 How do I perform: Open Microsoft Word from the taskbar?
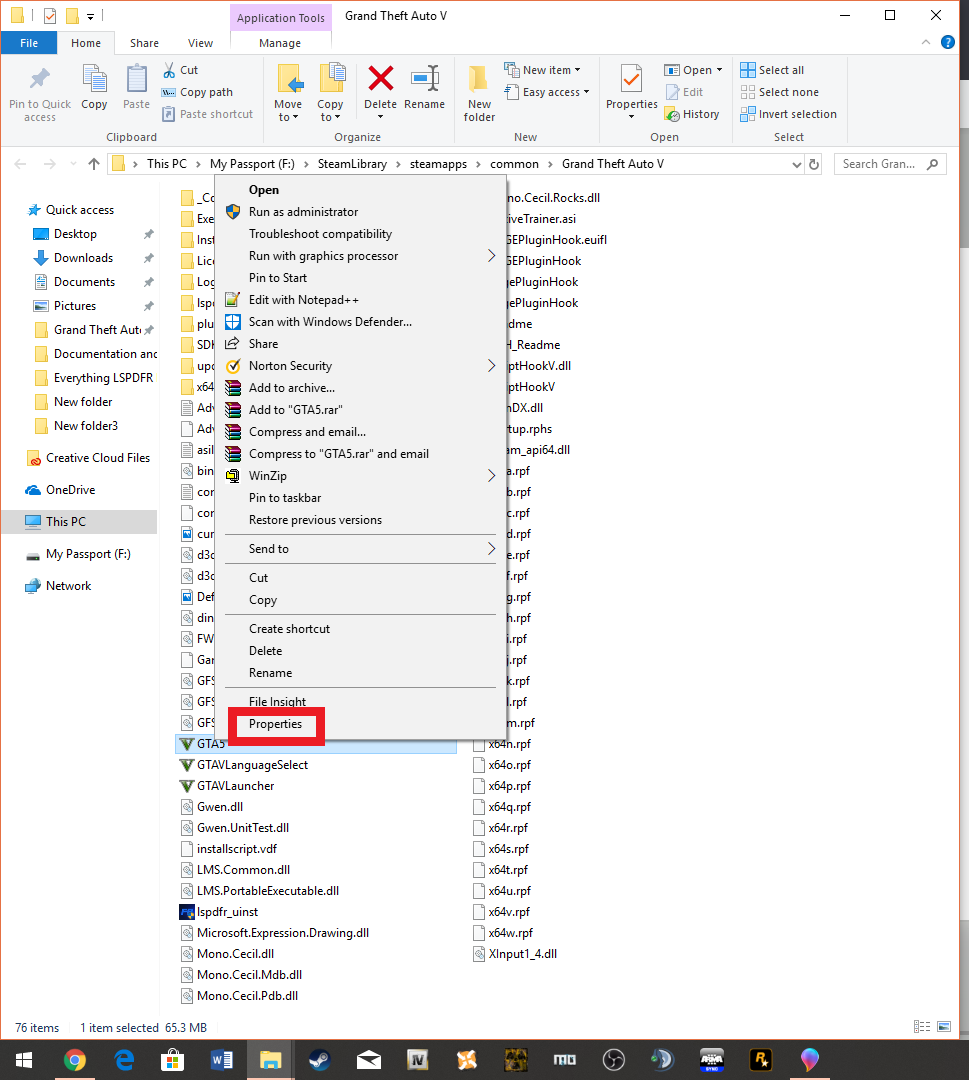click(221, 1060)
